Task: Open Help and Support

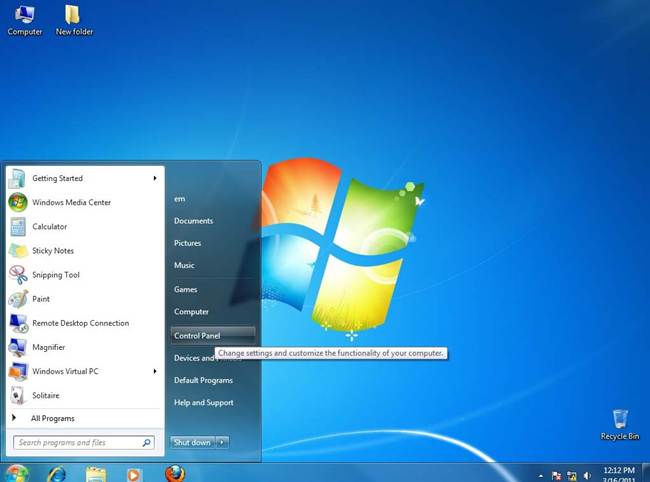Action: [x=204, y=402]
